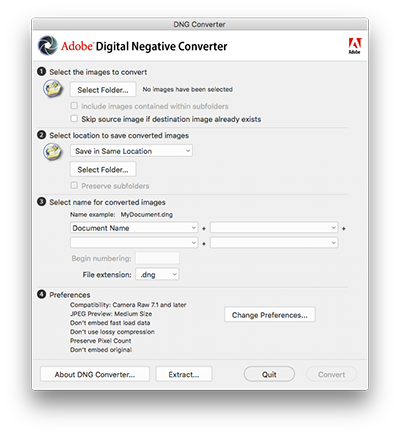Image resolution: width=400 pixels, height=435 pixels.
Task: Click the folder icon beside source Select Folder
Action: 53,89
